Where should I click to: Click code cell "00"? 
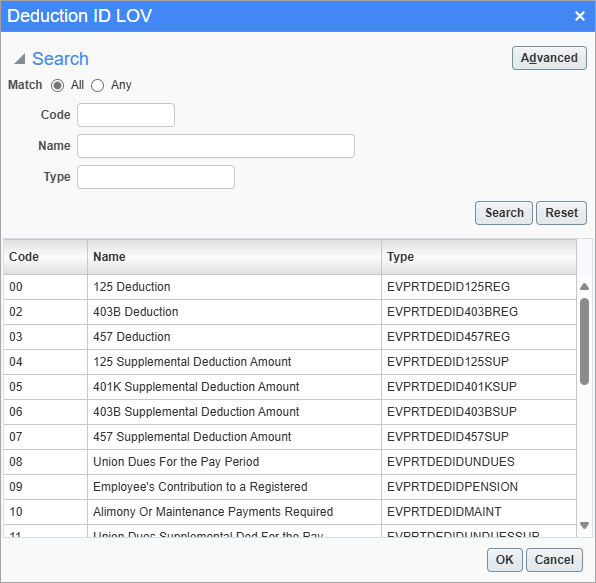(46, 287)
